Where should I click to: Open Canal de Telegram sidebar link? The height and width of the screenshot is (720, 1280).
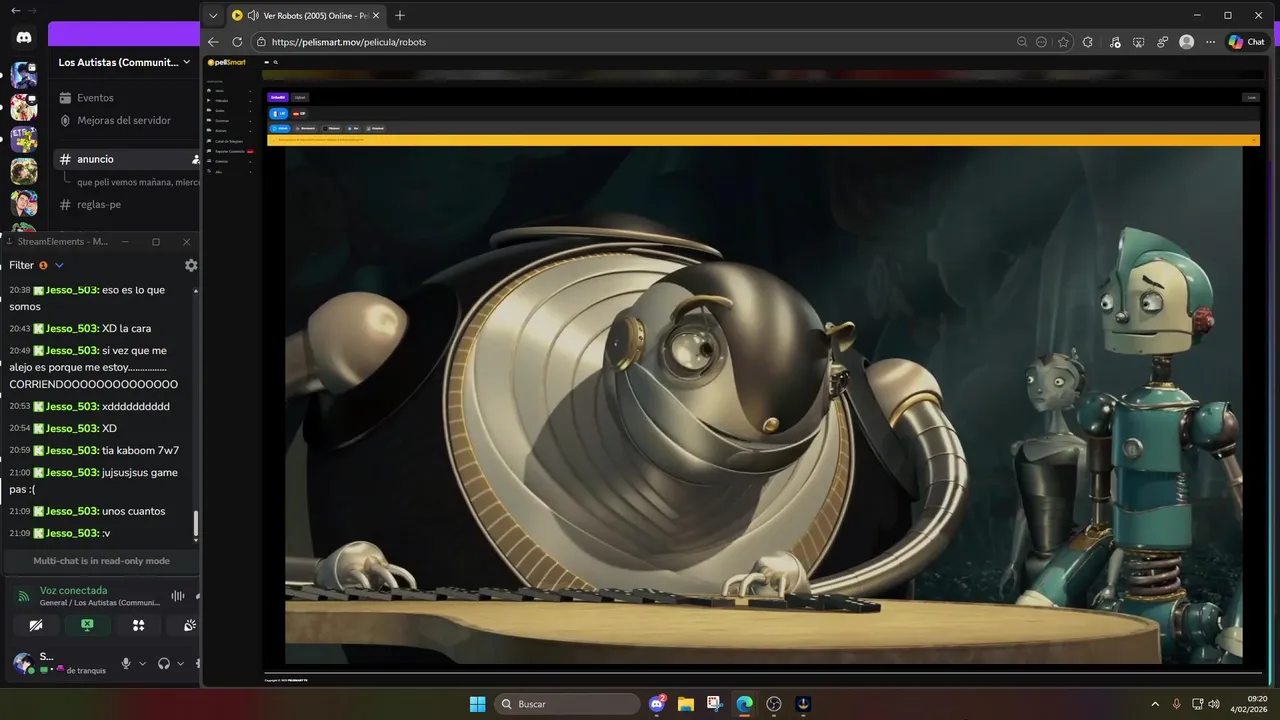tap(230, 141)
